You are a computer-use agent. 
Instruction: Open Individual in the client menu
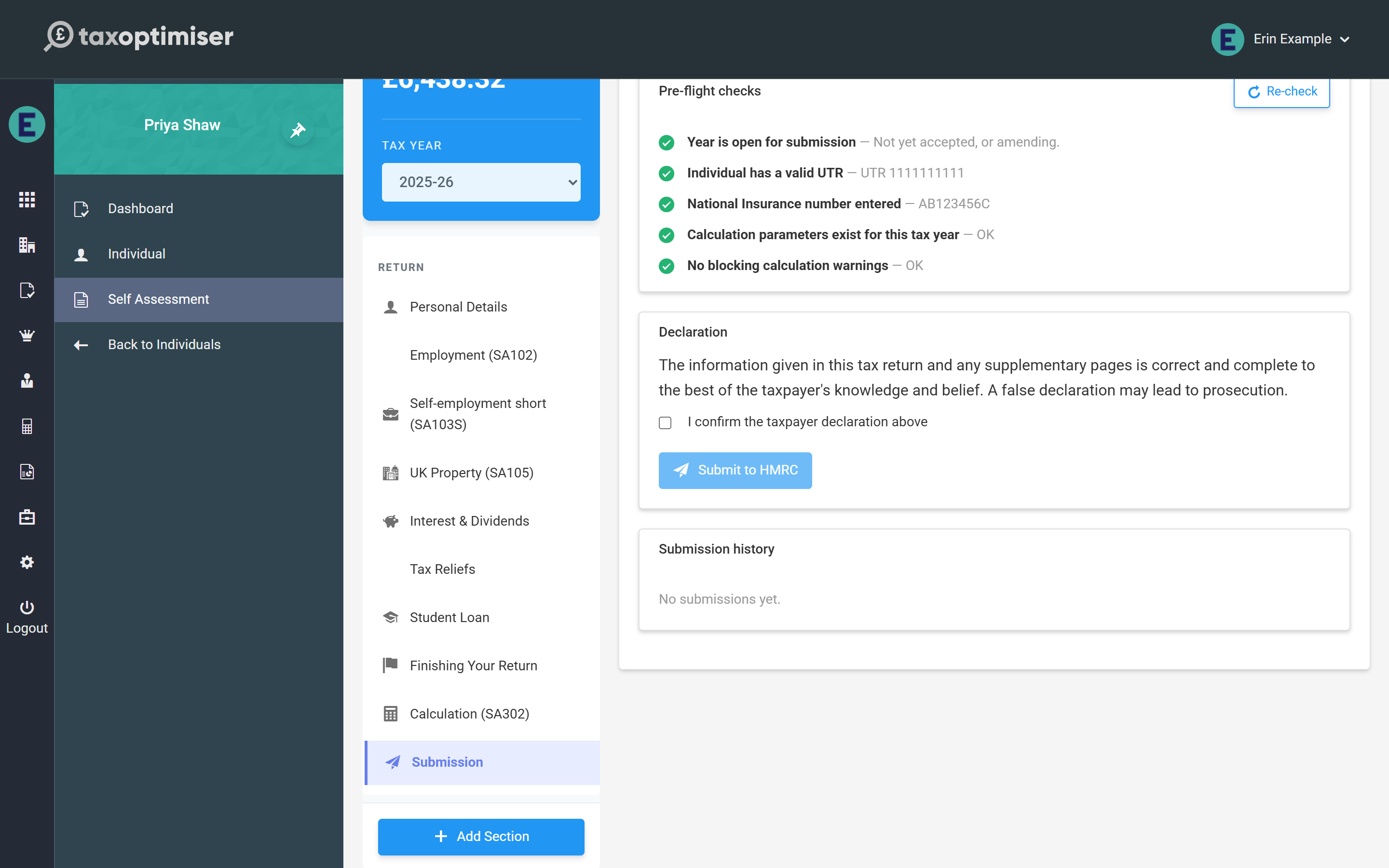pyautogui.click(x=199, y=254)
